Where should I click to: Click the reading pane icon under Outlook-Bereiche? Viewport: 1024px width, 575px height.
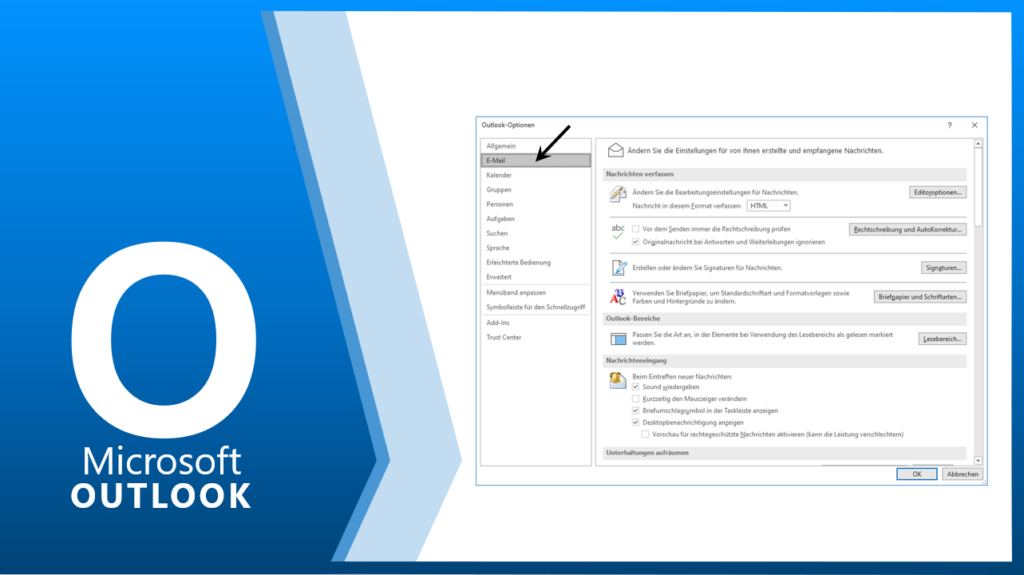pos(618,338)
